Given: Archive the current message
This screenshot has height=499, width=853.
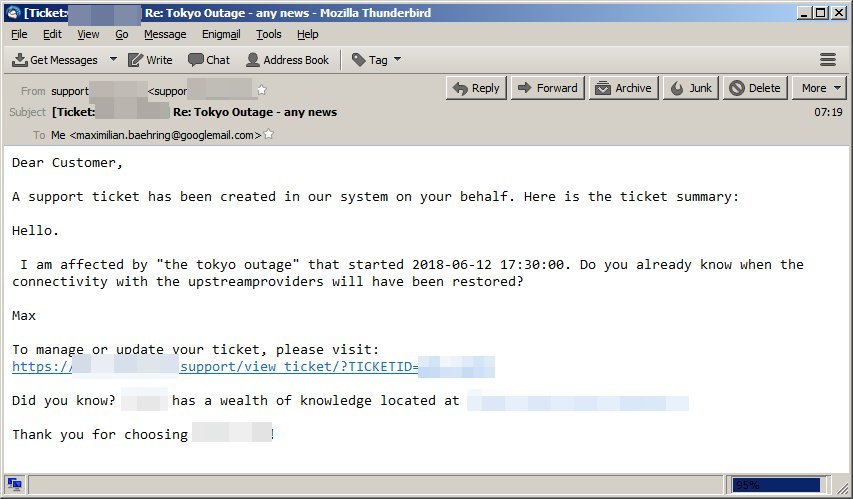Looking at the screenshot, I should pos(623,88).
